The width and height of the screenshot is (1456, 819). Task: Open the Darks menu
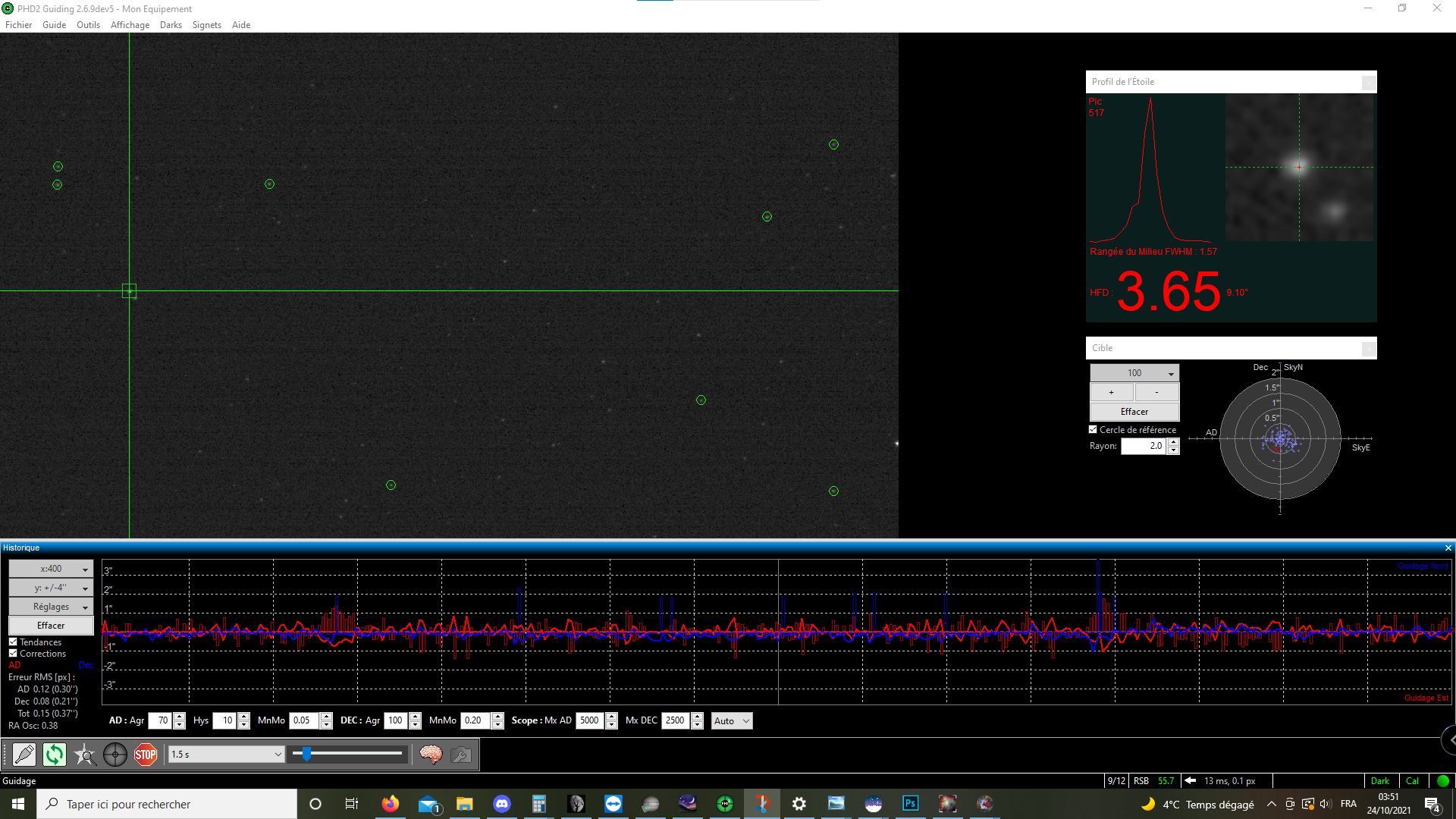[171, 25]
